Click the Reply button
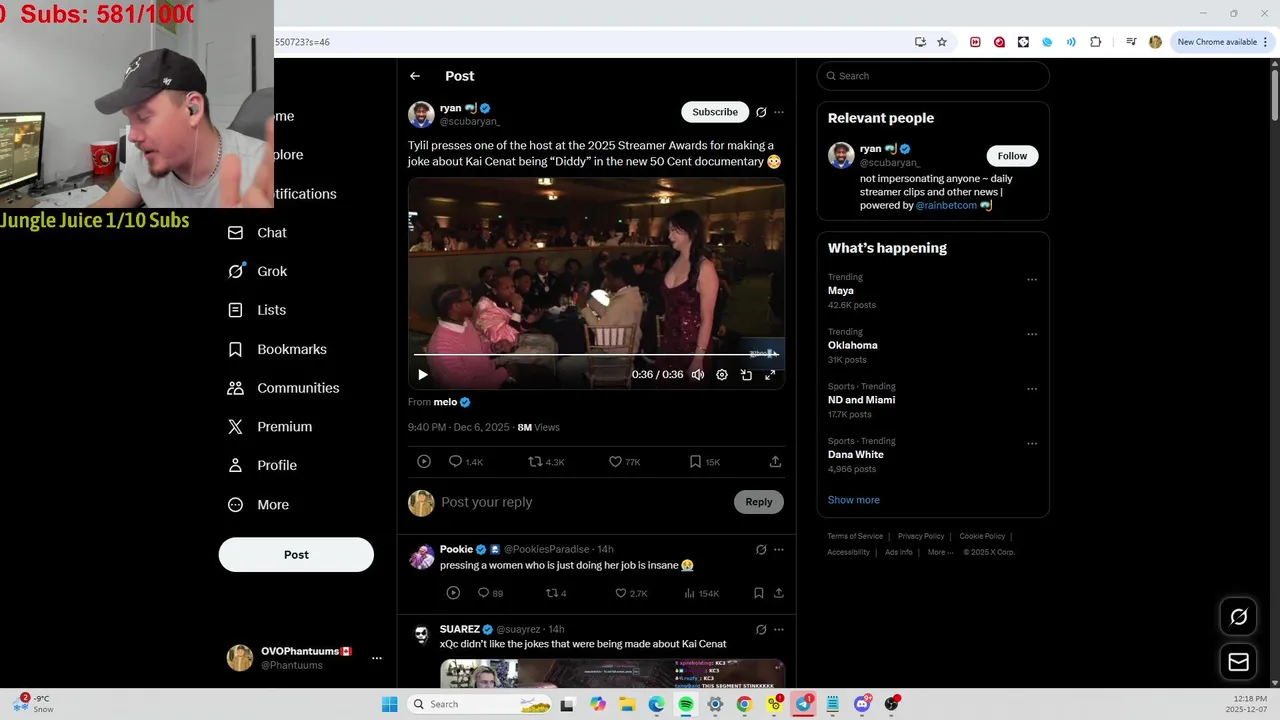 pyautogui.click(x=758, y=502)
